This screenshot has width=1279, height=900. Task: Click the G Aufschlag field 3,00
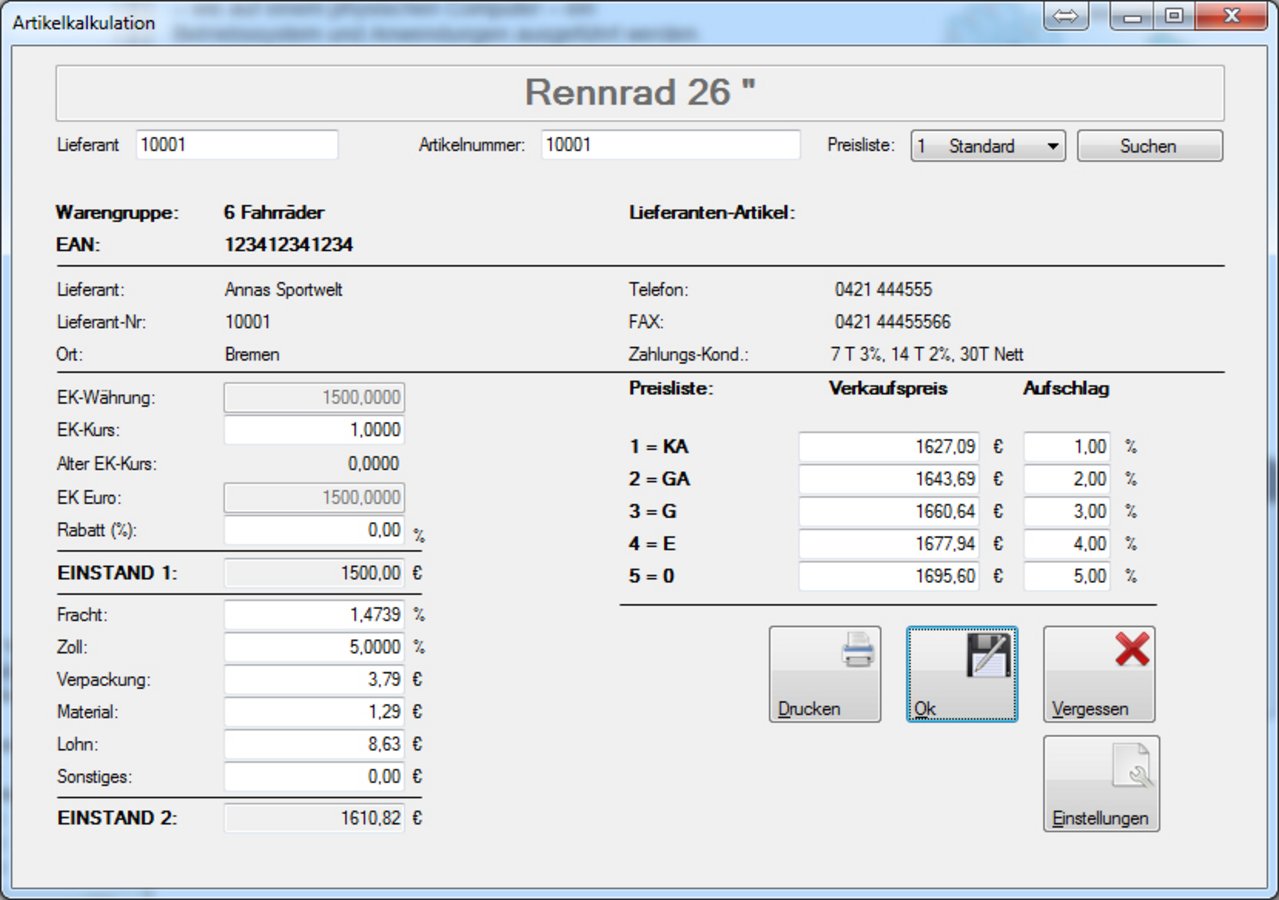click(x=1067, y=511)
